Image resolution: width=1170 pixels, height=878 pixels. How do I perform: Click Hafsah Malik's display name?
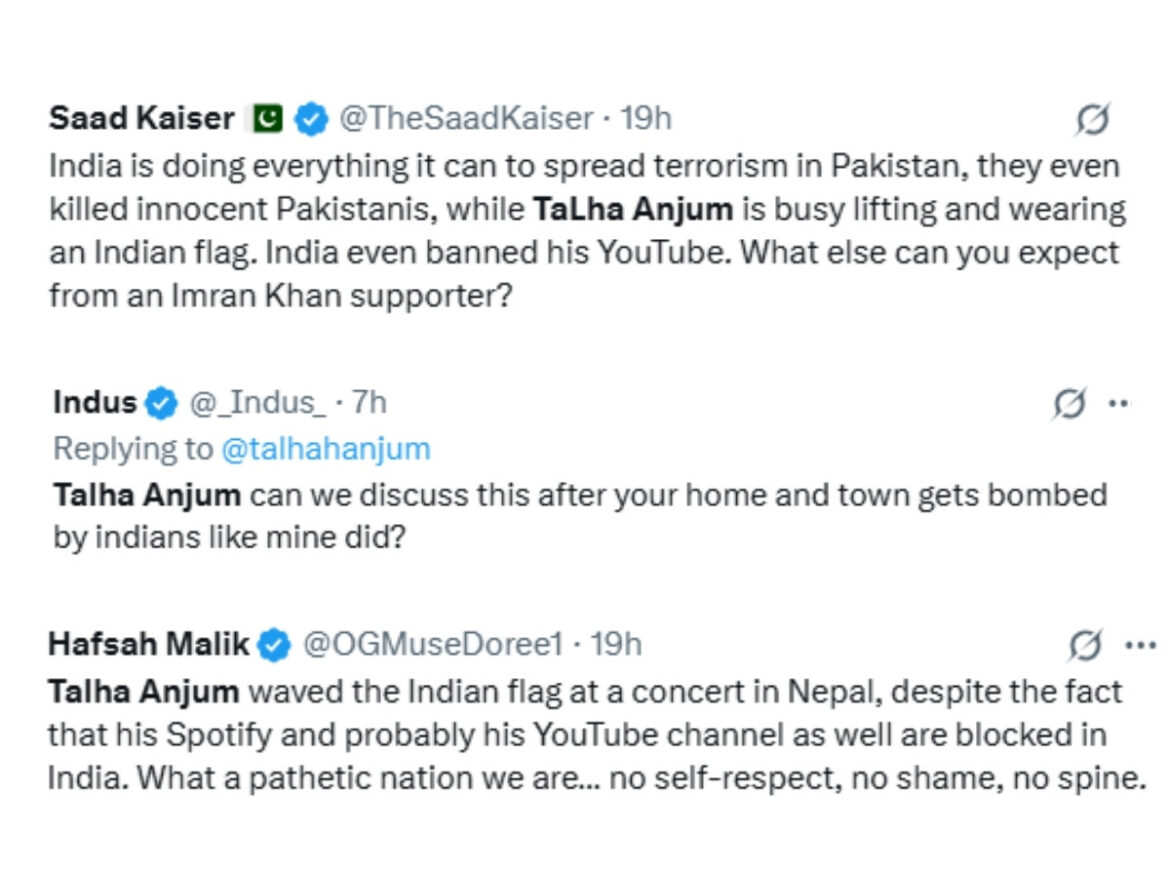coord(146,645)
